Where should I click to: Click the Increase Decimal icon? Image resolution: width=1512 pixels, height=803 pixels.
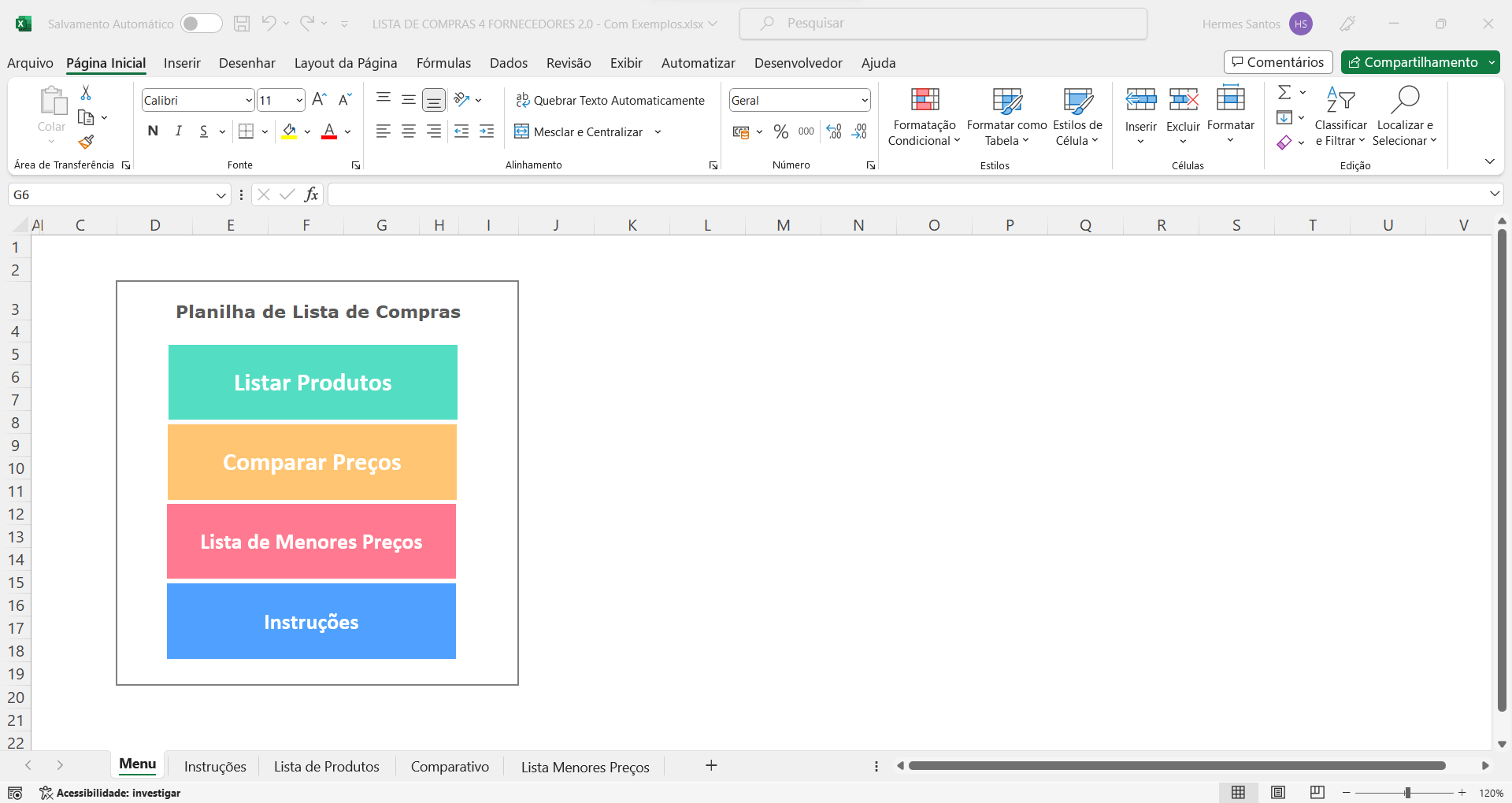pos(834,131)
